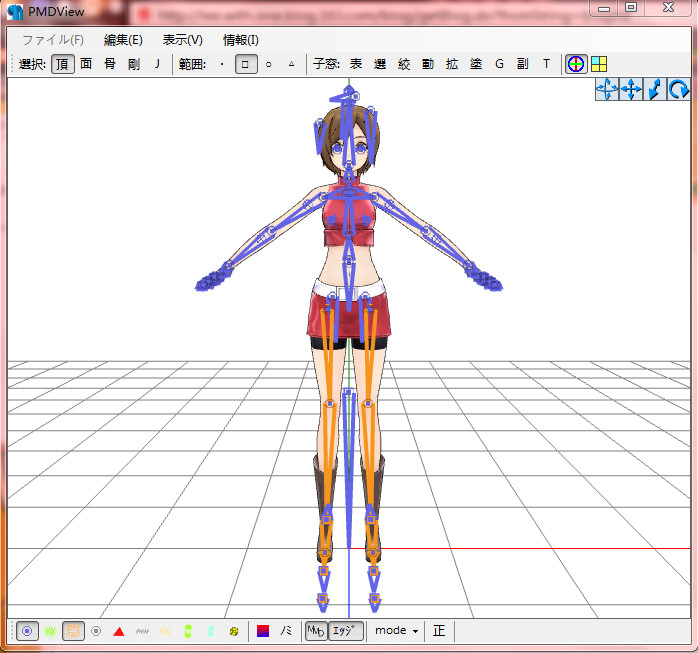Click the red-blue gradient color swatch
Image resolution: width=698 pixels, height=653 pixels.
263,631
